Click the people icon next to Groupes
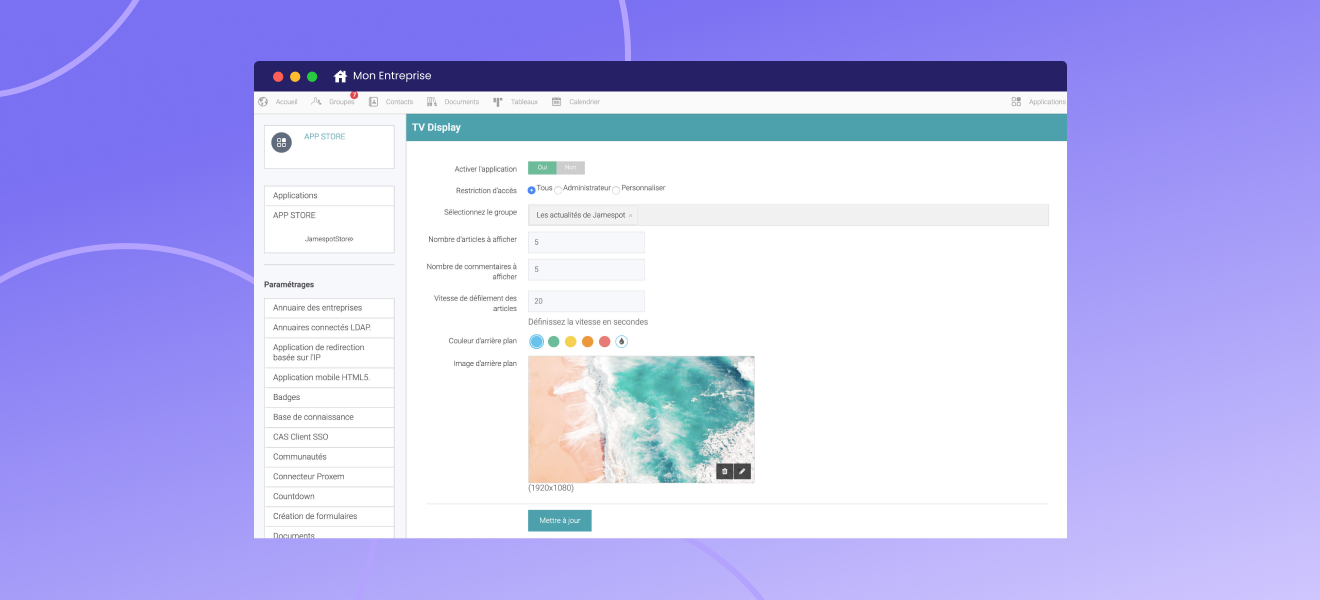 pyautogui.click(x=316, y=102)
